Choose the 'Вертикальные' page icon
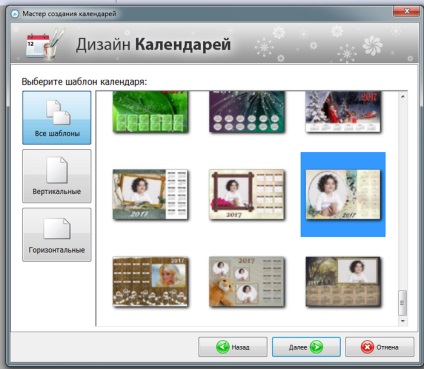The width and height of the screenshot is (424, 369). click(x=57, y=170)
